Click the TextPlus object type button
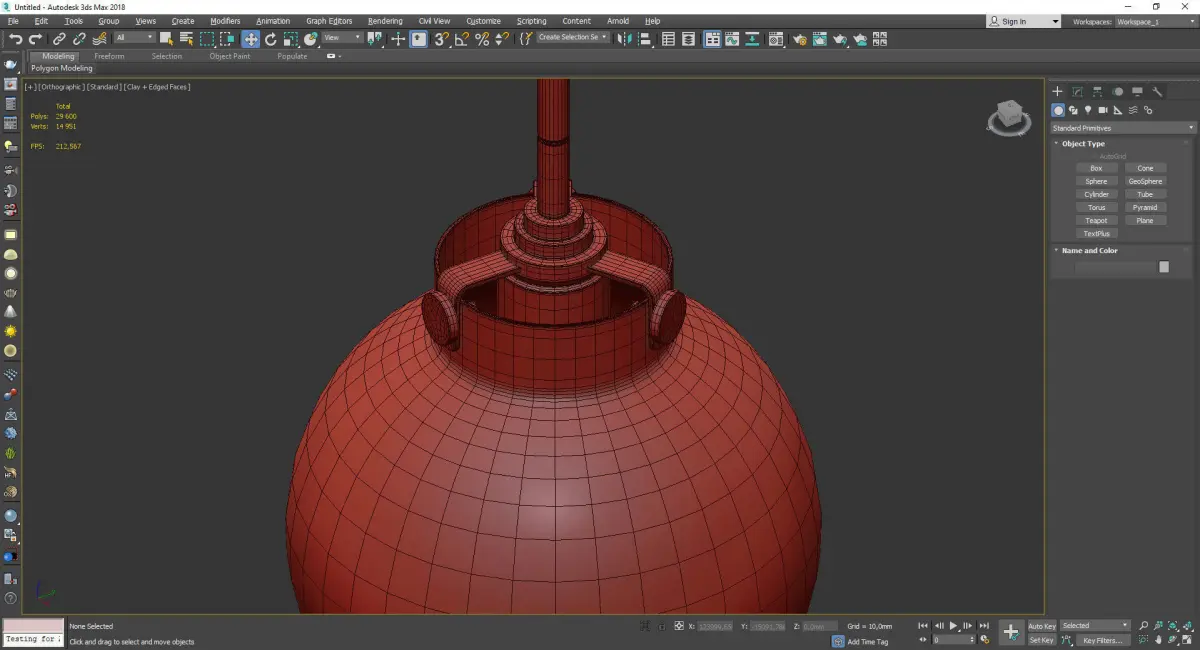1200x650 pixels. (1096, 233)
